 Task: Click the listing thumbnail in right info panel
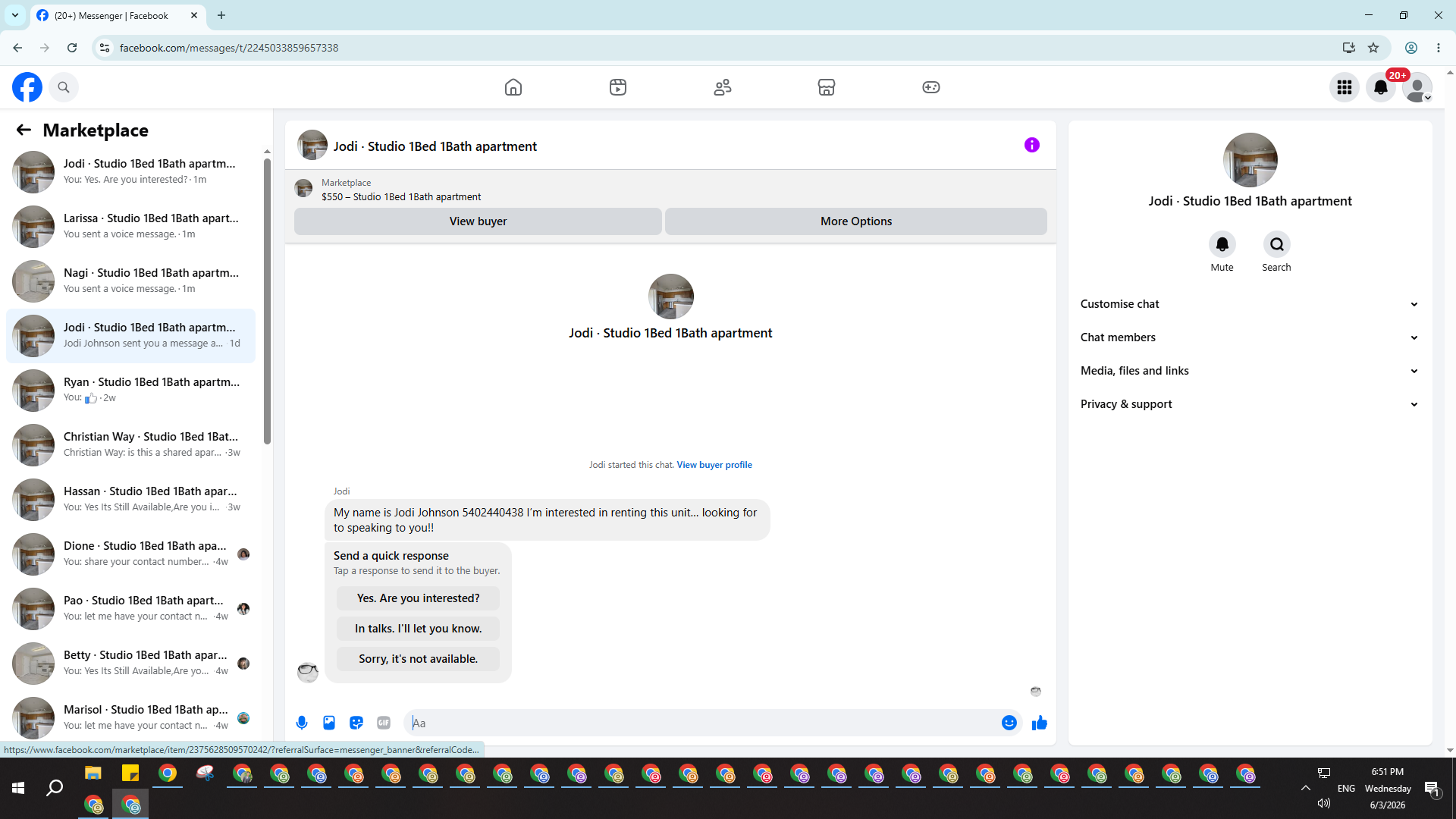point(1250,160)
